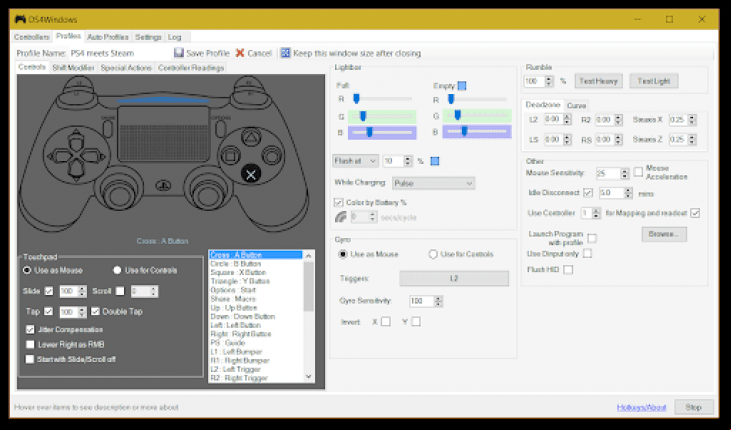
Task: Click the Test Heavy rumble button
Action: (598, 81)
